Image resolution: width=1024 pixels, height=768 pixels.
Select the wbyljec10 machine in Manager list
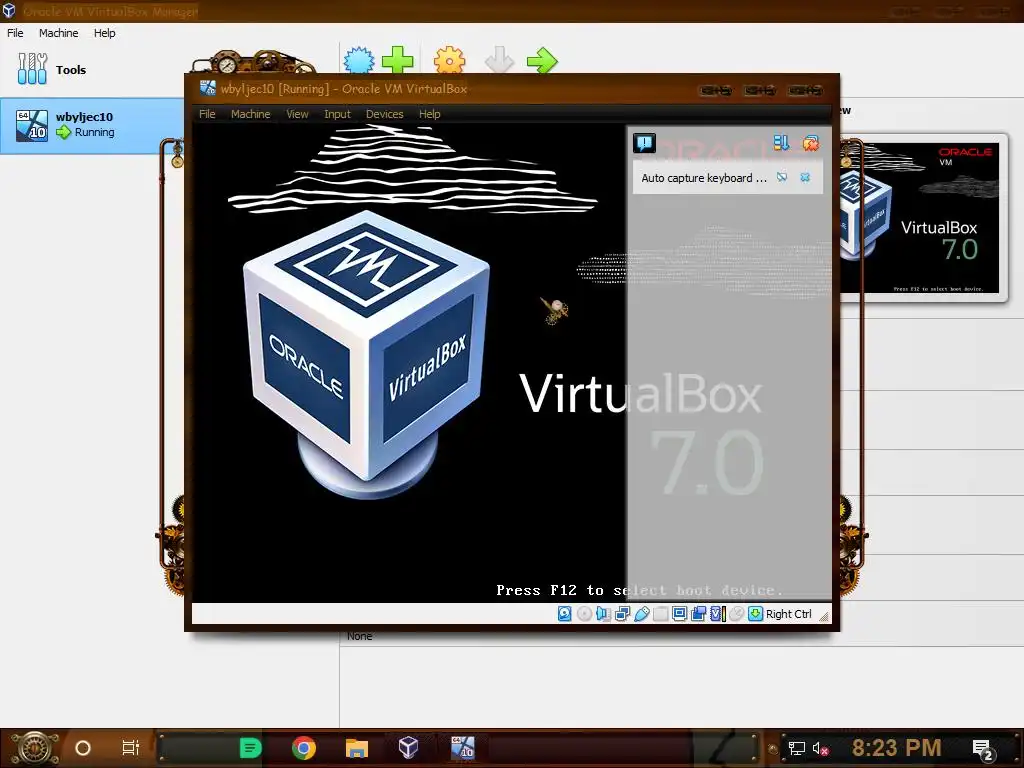[x=92, y=125]
